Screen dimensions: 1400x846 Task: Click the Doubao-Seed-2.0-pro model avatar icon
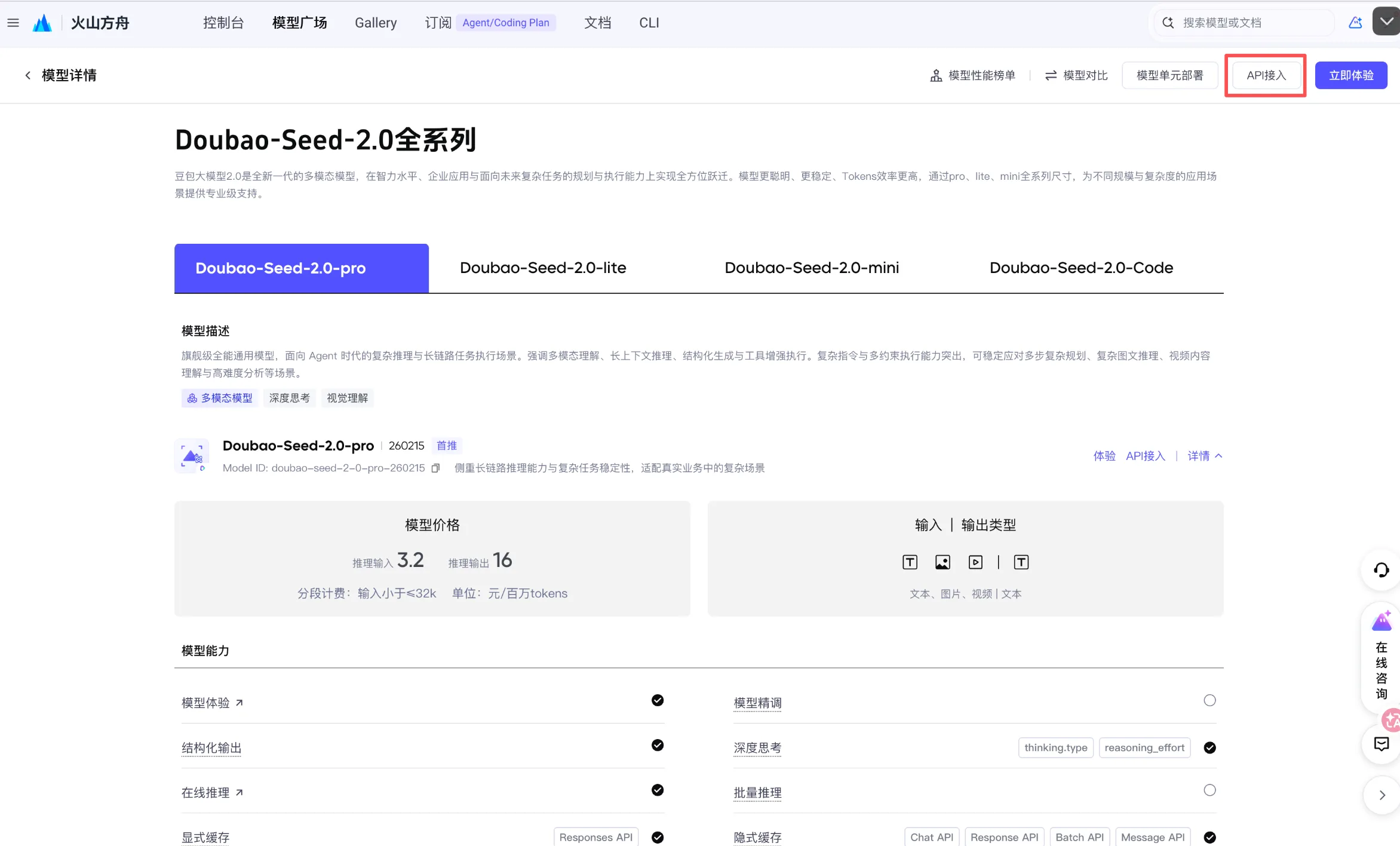point(192,456)
